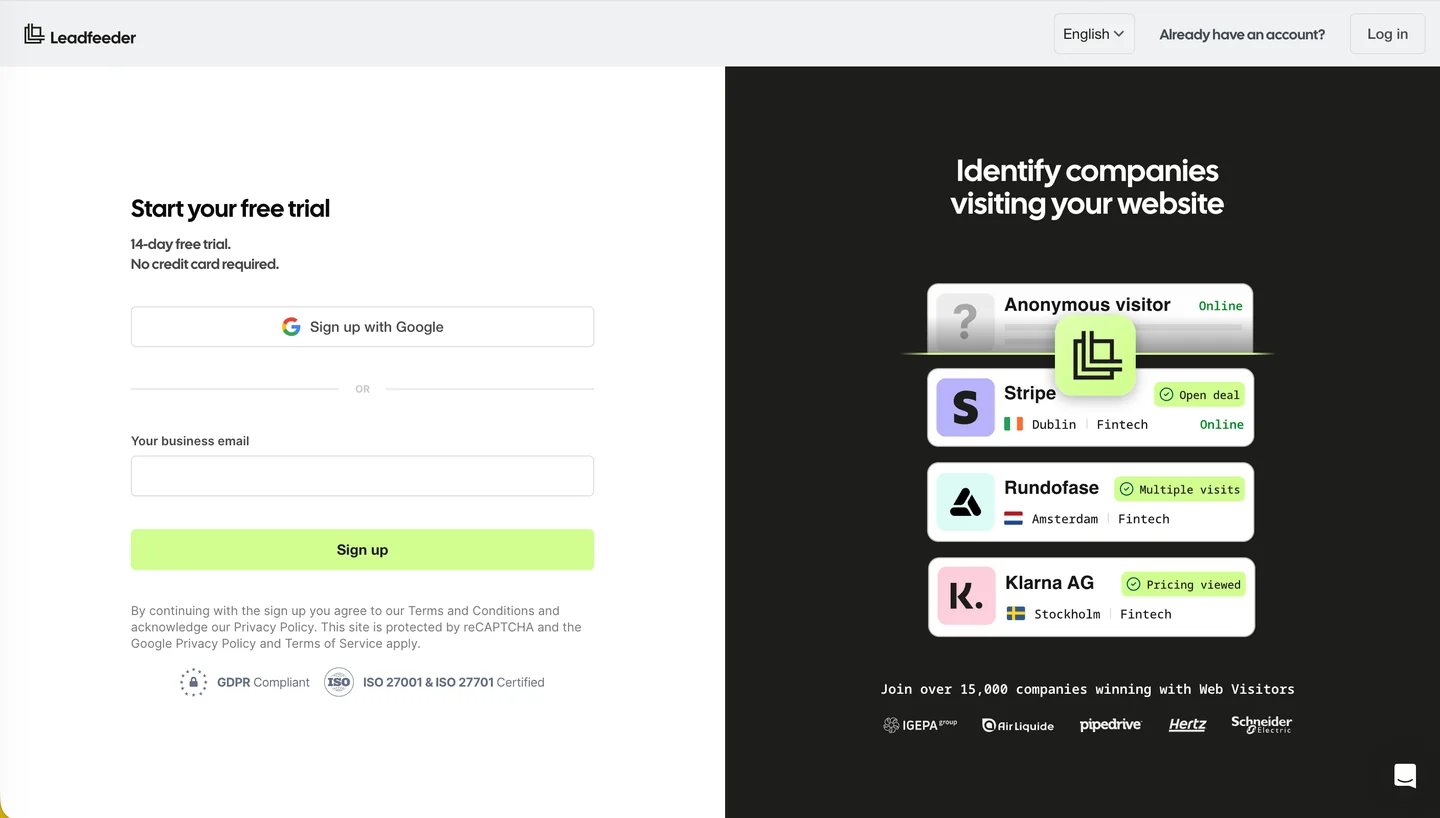1440x818 pixels.
Task: Click the Irish flag next to Dublin
Action: [1014, 424]
